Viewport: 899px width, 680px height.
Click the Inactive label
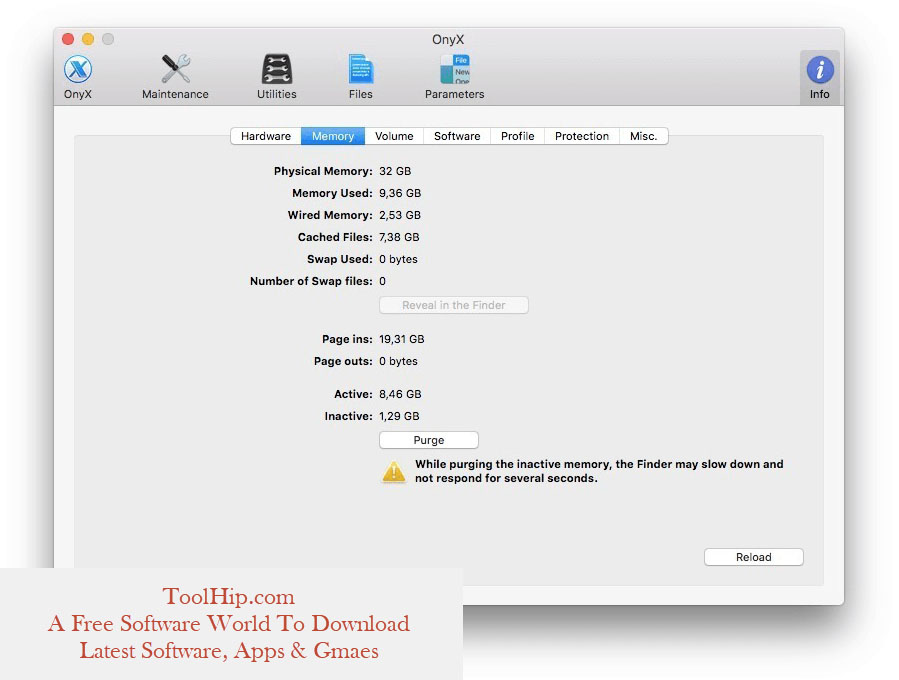click(x=349, y=416)
